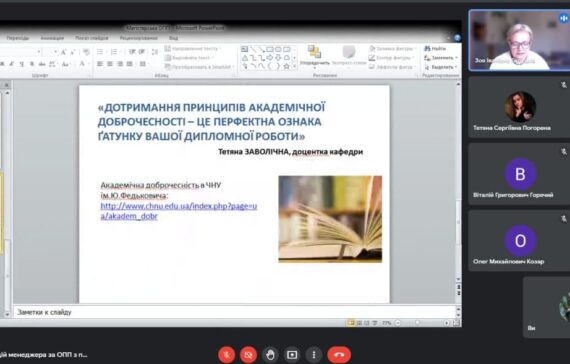Open Text Direction (Направление текста) dropdown
The image size is (570, 364).
193,48
